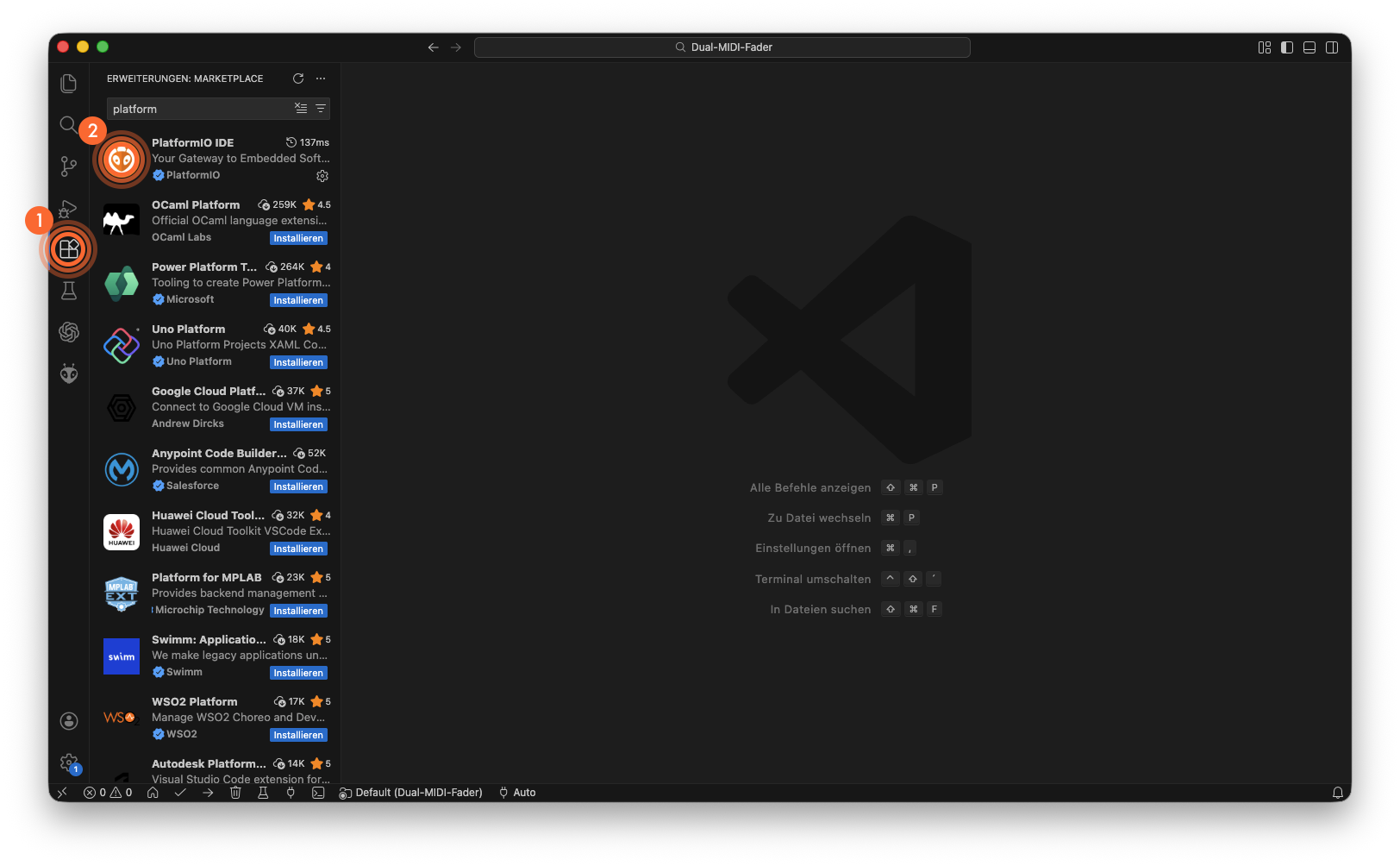The image size is (1400, 866).
Task: Select the Anypoint Code Builder logo thumbnail
Action: 122,470
